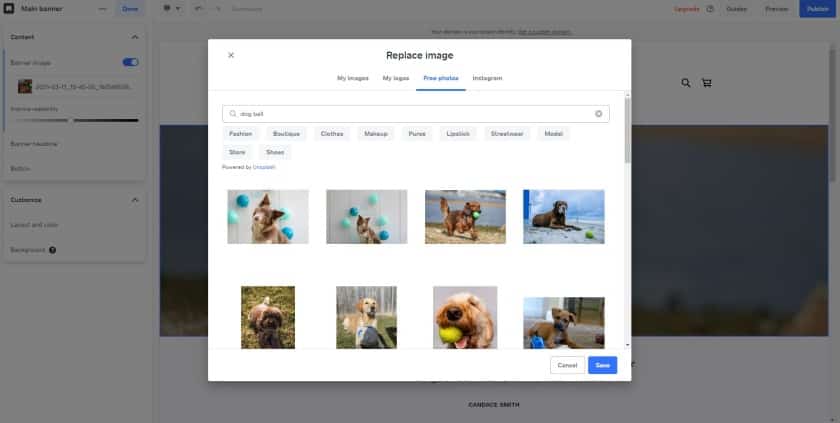
Task: Open the three-dot menu beside Main banner
Action: point(102,9)
